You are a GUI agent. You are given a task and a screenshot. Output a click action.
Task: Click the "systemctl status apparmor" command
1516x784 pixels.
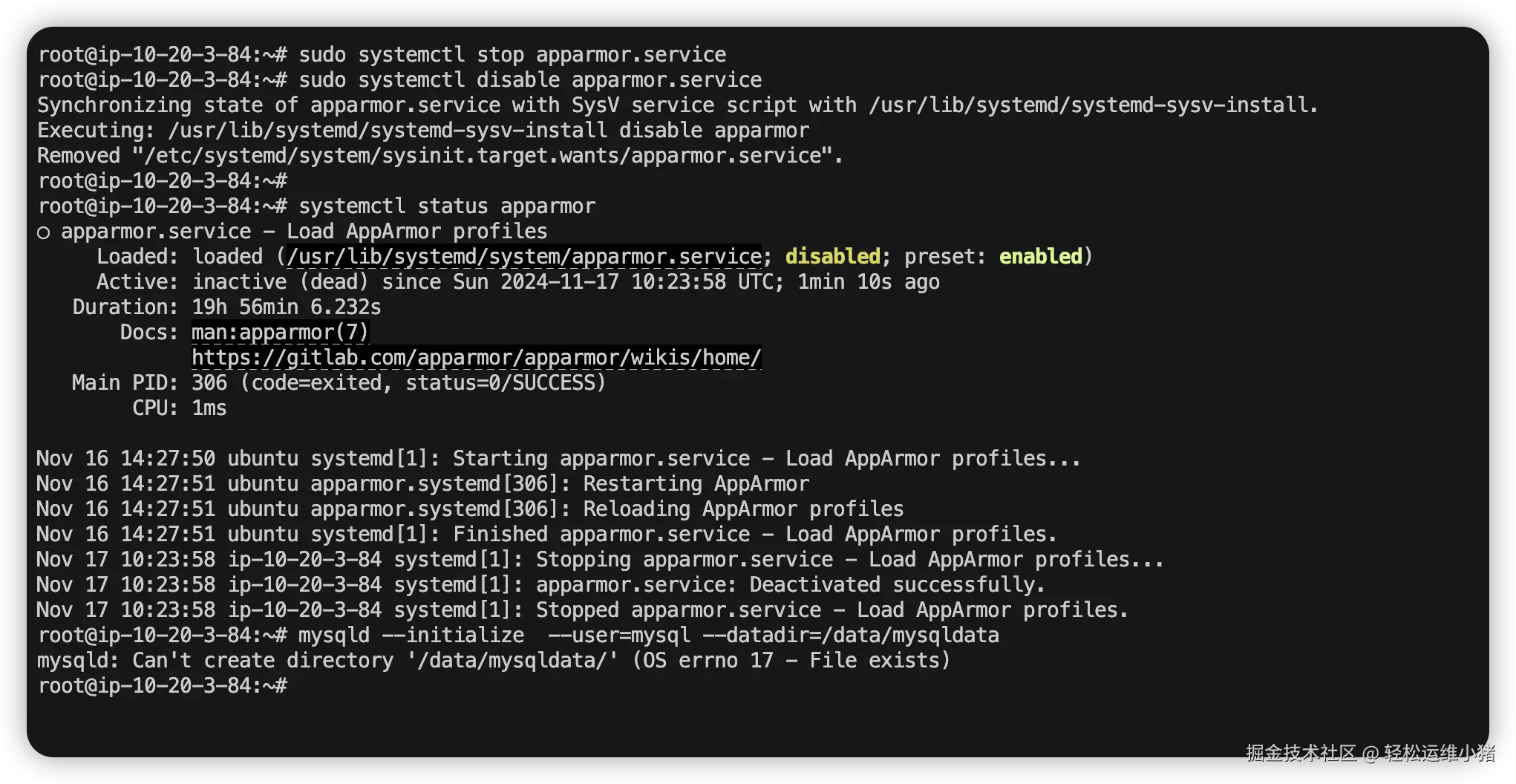tap(446, 206)
